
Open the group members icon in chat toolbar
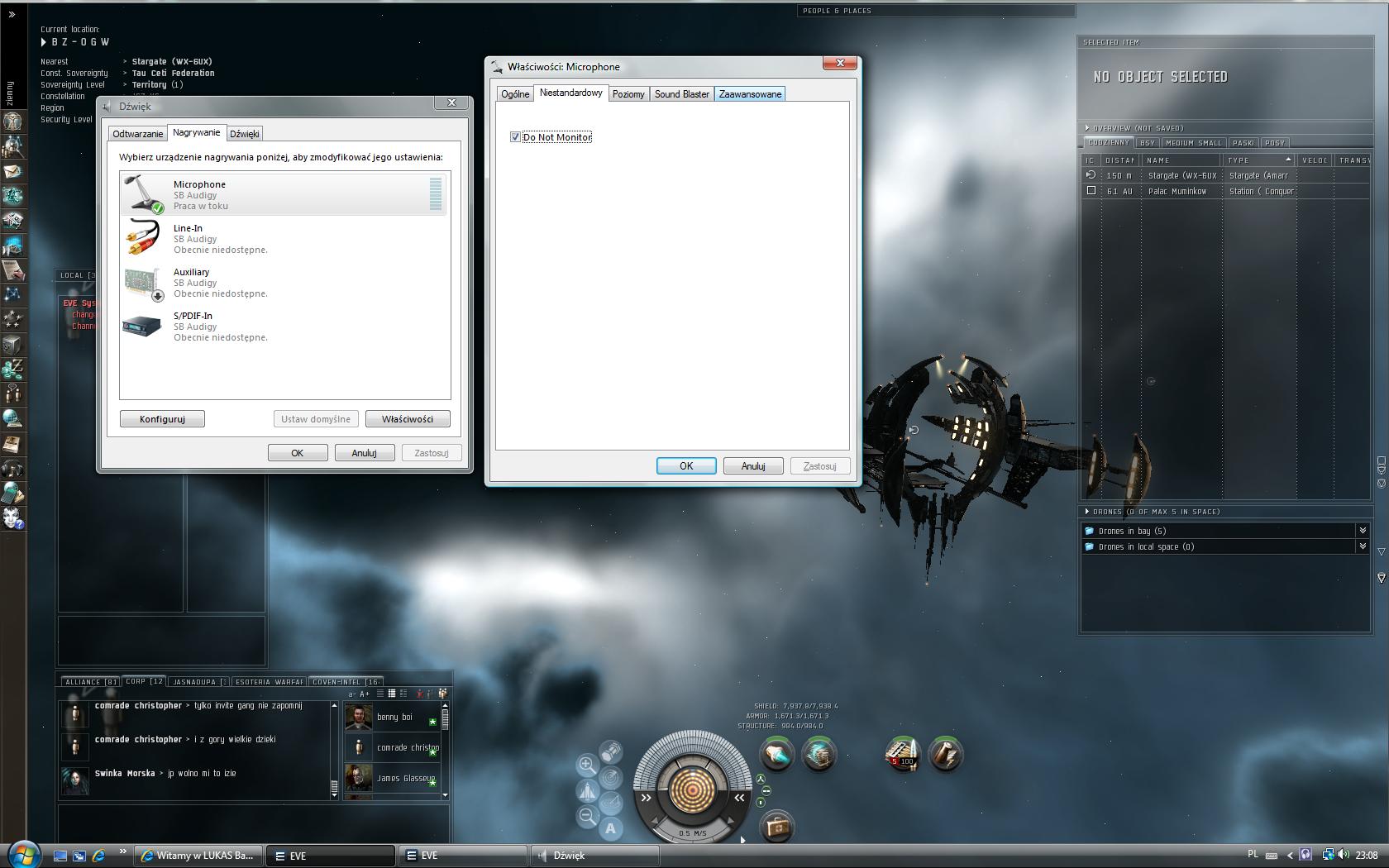pyautogui.click(x=443, y=694)
